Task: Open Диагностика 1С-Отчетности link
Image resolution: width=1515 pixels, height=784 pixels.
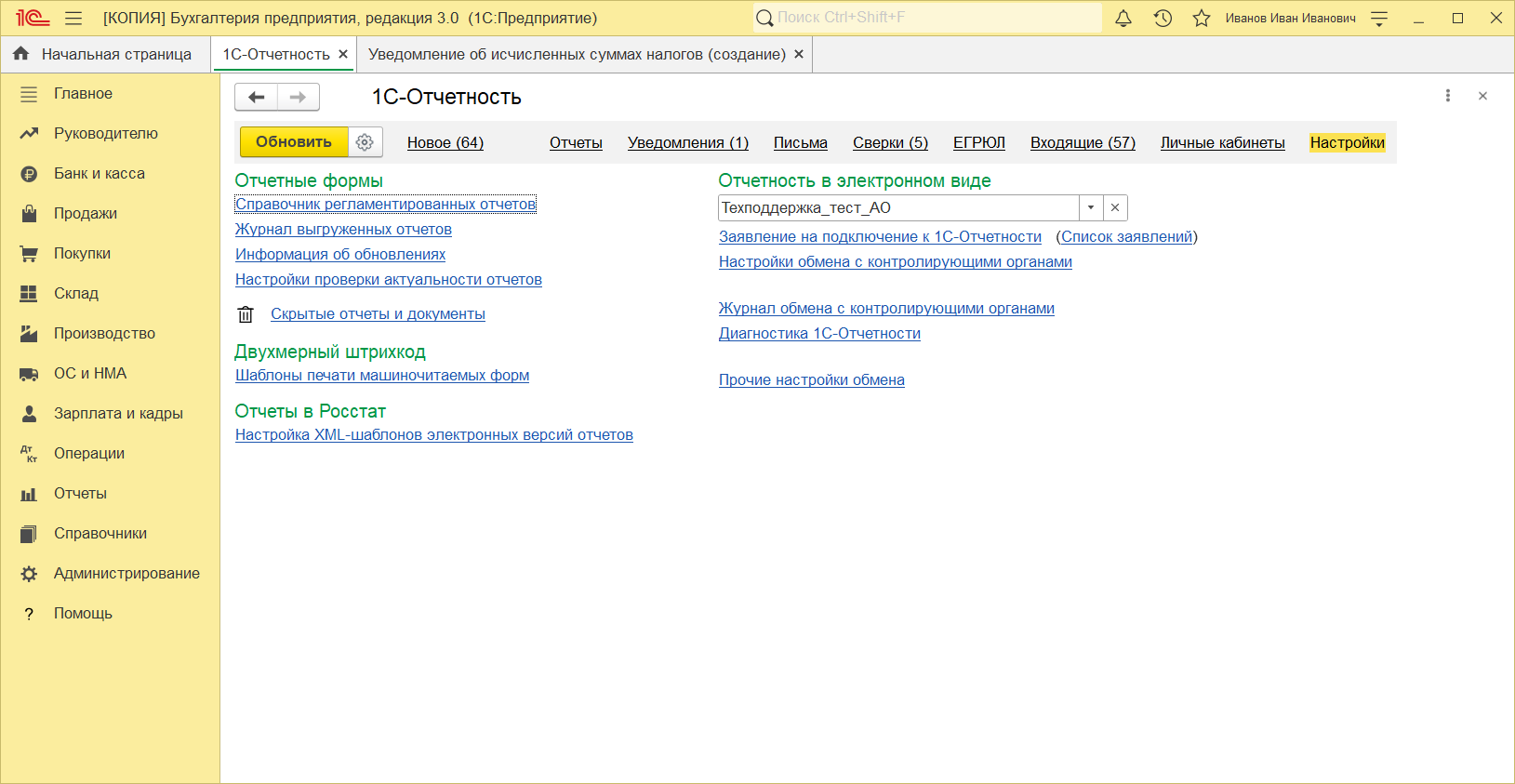Action: (819, 334)
